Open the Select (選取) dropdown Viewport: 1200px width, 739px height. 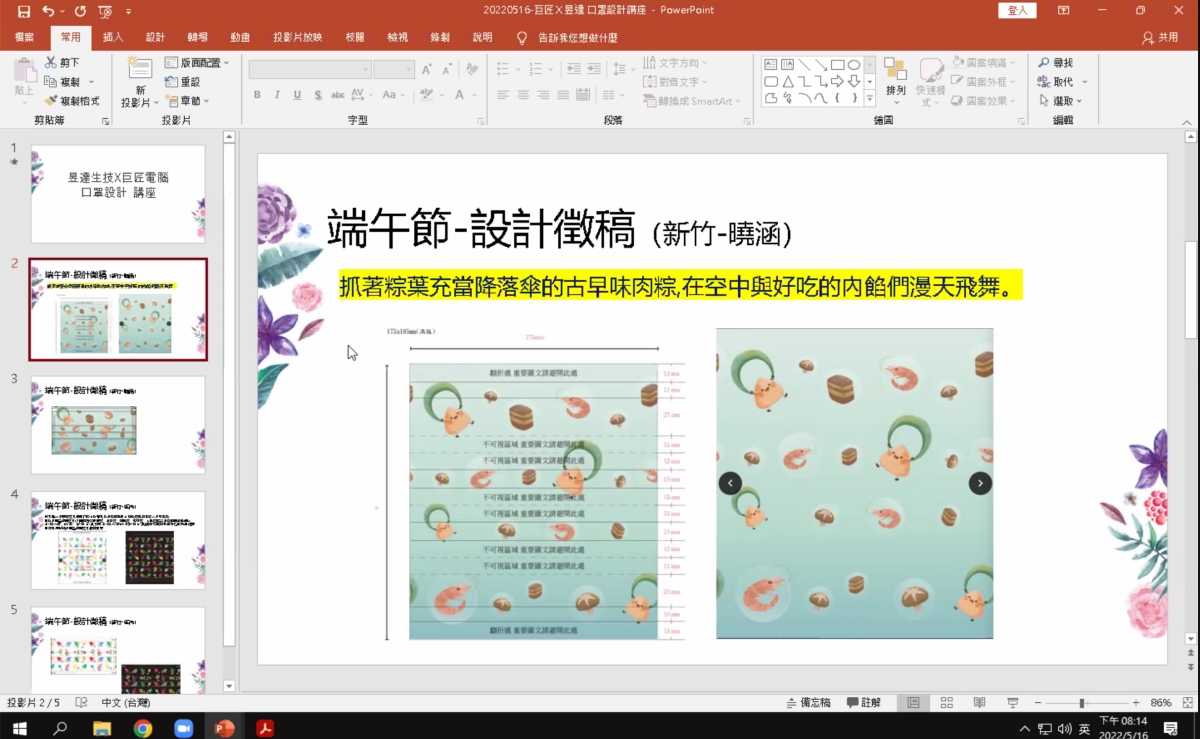[x=1060, y=101]
